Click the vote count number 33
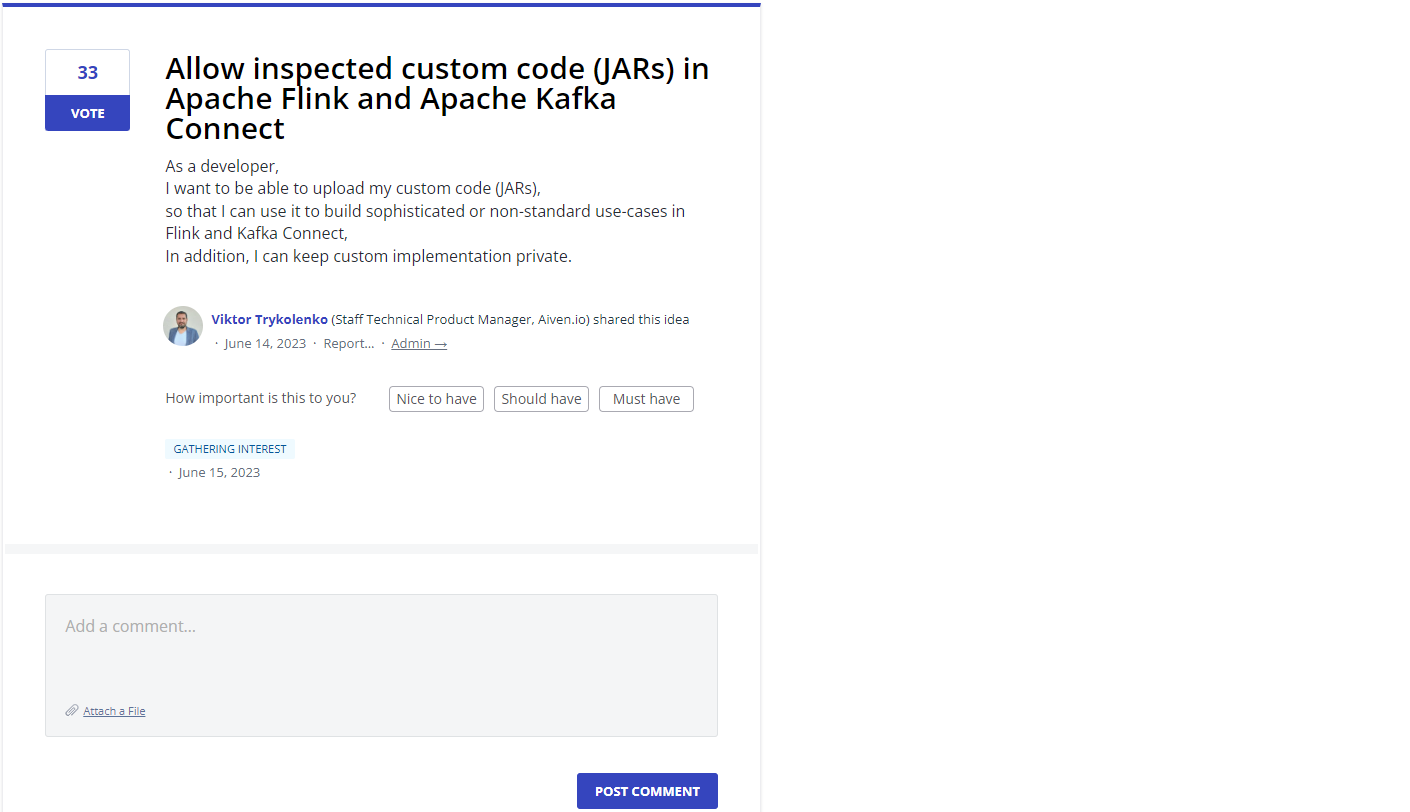Screen dimensions: 1410x812 tap(88, 73)
